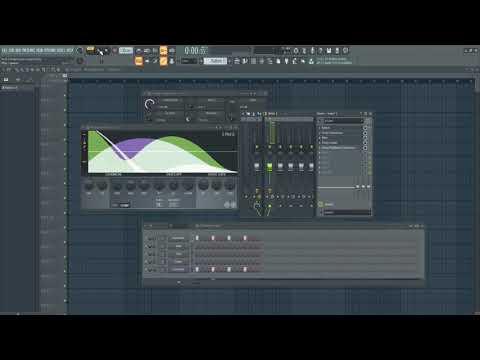Screen dimensions: 480x360
Task: Open the global snap selector left of the pattern selector
Action: (x=190, y=61)
